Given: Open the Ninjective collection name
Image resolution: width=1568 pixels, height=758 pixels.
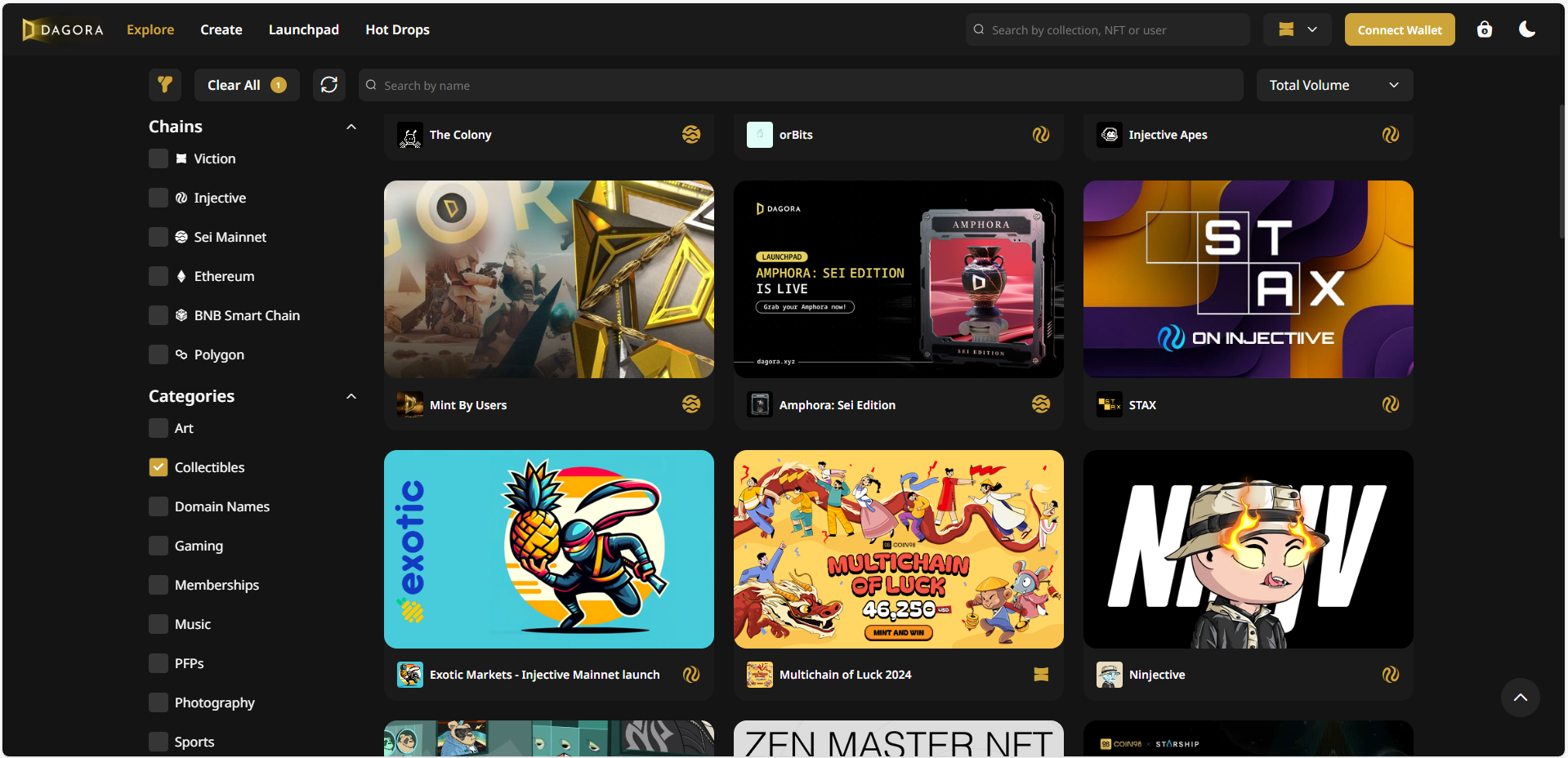Looking at the screenshot, I should [1157, 675].
